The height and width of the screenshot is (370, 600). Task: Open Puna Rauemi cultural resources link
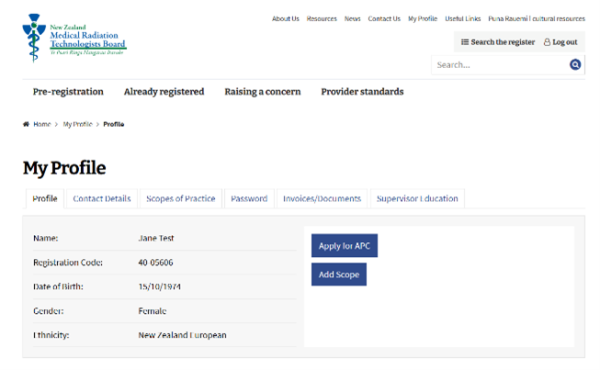pyautogui.click(x=536, y=18)
